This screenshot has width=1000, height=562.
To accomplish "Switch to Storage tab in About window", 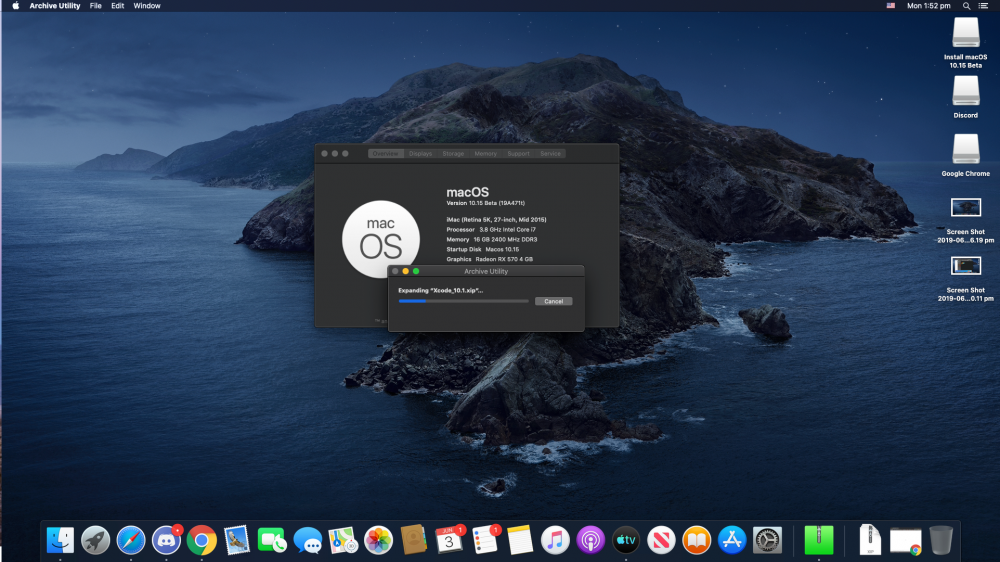I will point(453,154).
